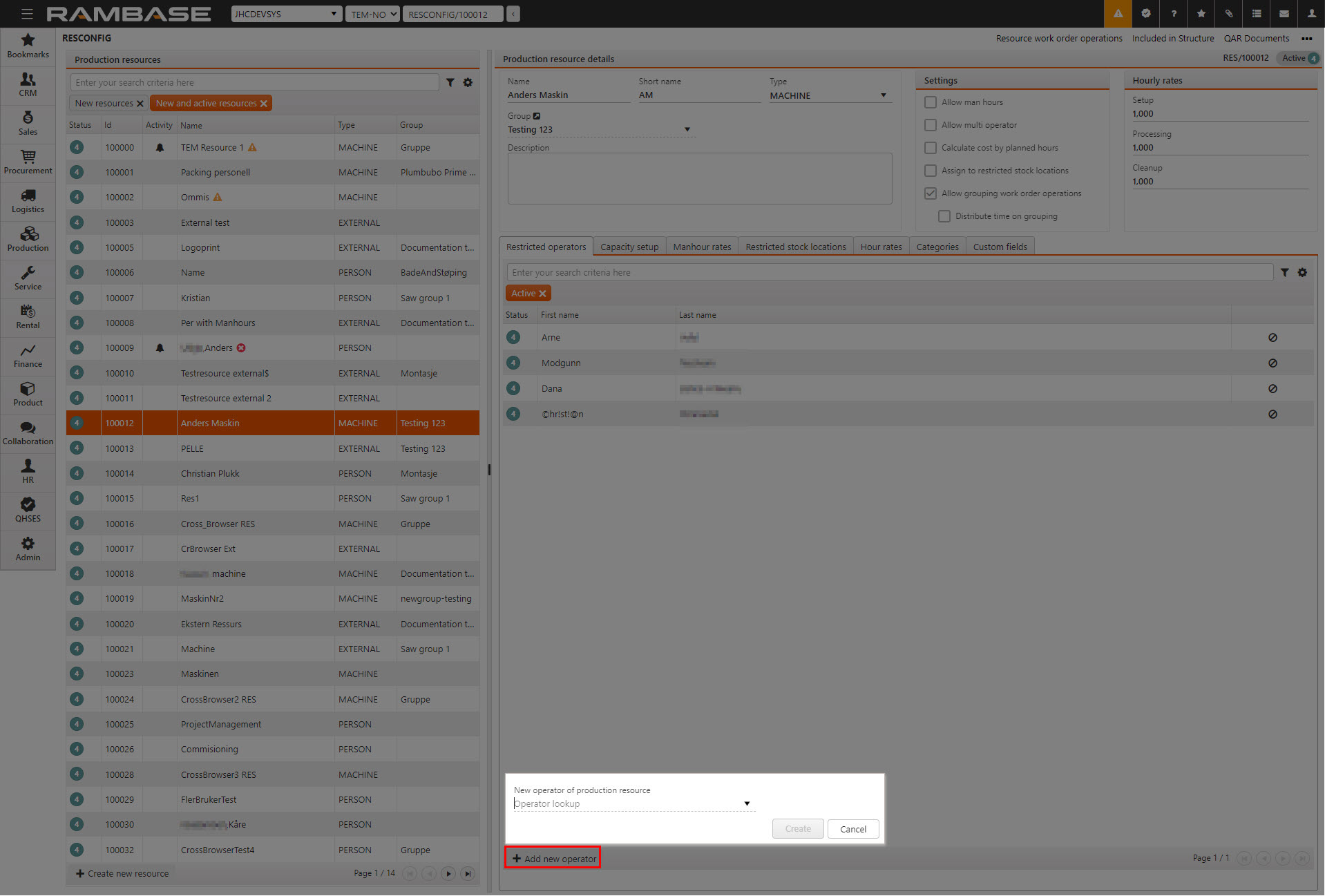Screen dimensions: 1325x896
Task: Open the Restricted stock locations tab
Action: coord(795,247)
